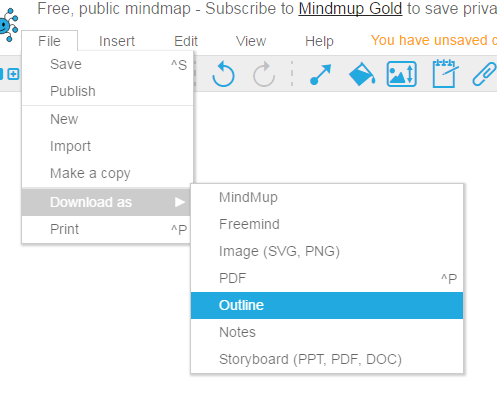Open the File menu
Viewport: 497px width, 393px height.
click(x=49, y=41)
